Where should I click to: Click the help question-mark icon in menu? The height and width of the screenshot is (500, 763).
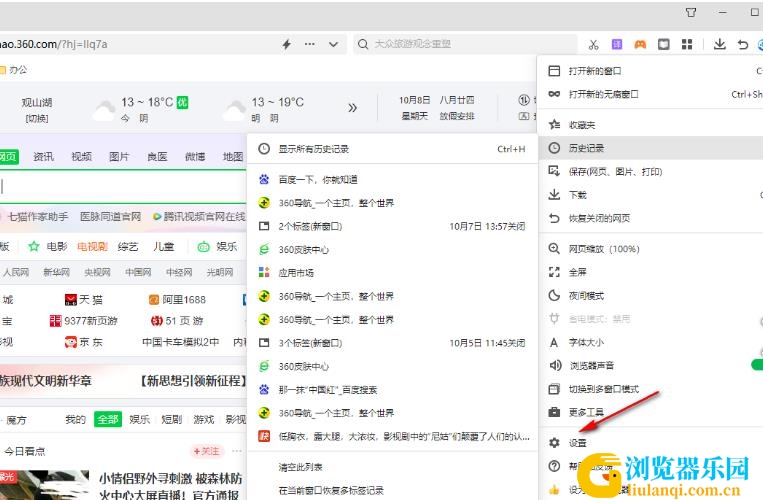point(554,466)
